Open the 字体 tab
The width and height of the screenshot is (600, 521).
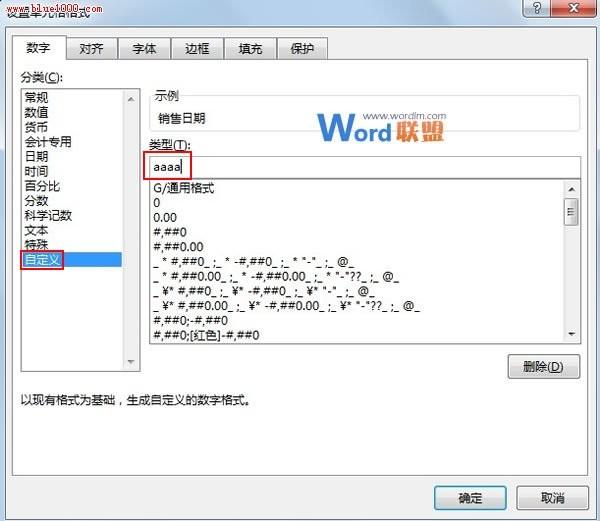click(144, 48)
